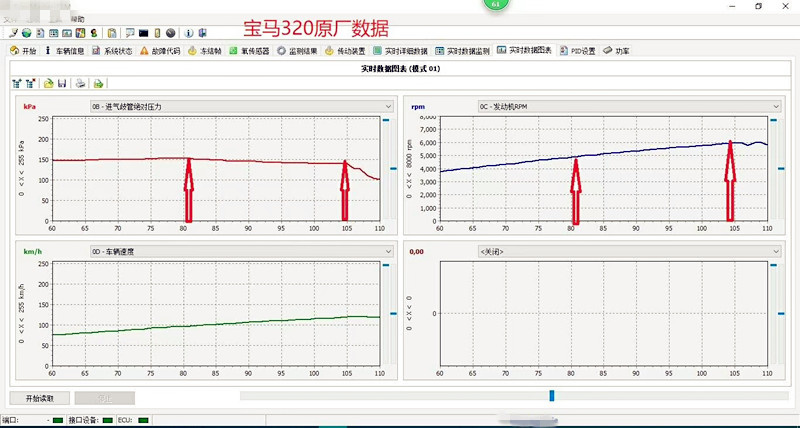Click the globe icon in main toolbar

point(26,33)
